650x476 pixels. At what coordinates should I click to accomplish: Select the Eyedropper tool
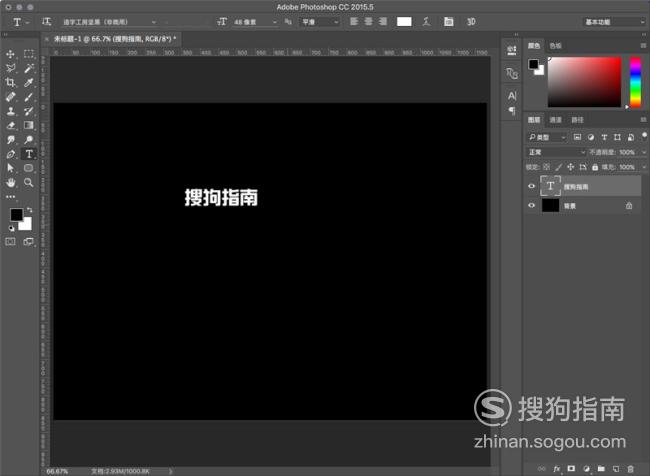[x=29, y=83]
